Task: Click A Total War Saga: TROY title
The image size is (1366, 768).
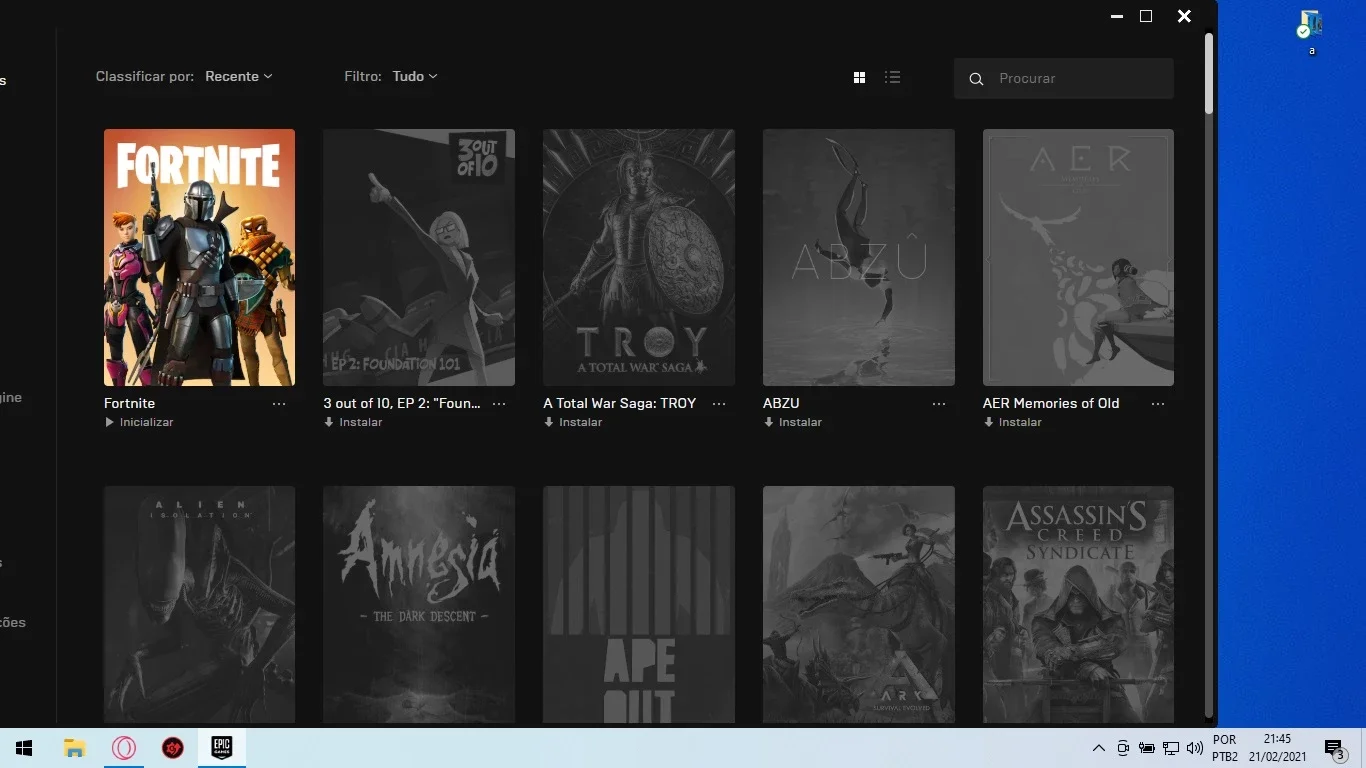Action: pyautogui.click(x=620, y=403)
